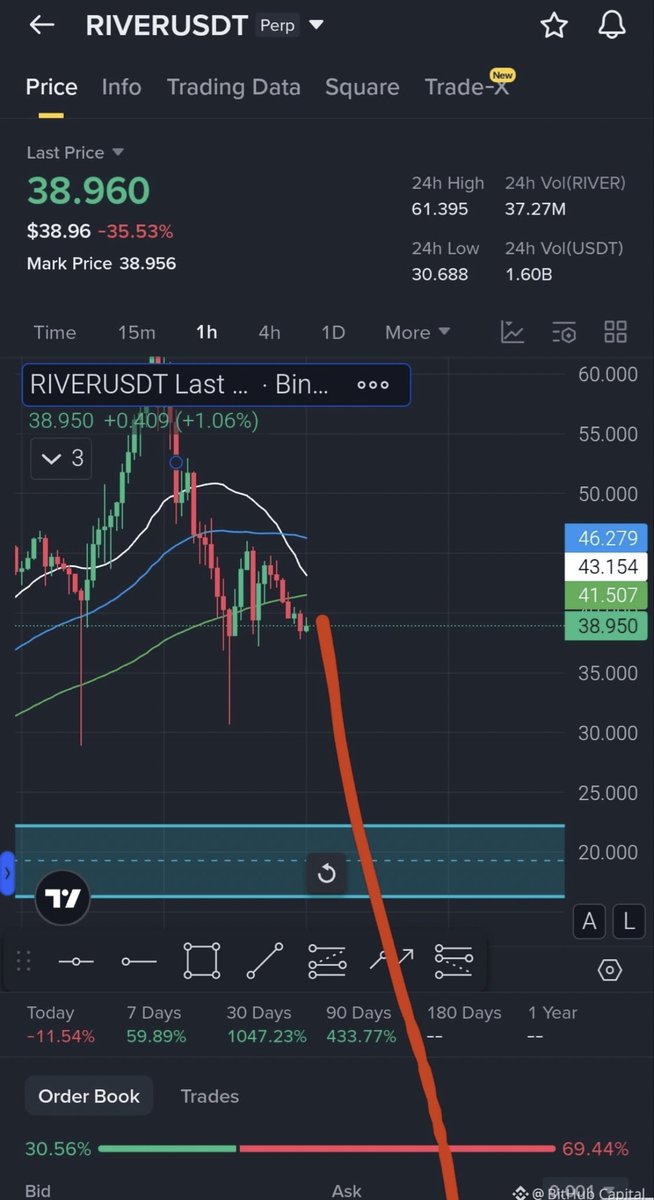654x1200 pixels.
Task: Select the long/short position lines tool
Action: pos(454,961)
